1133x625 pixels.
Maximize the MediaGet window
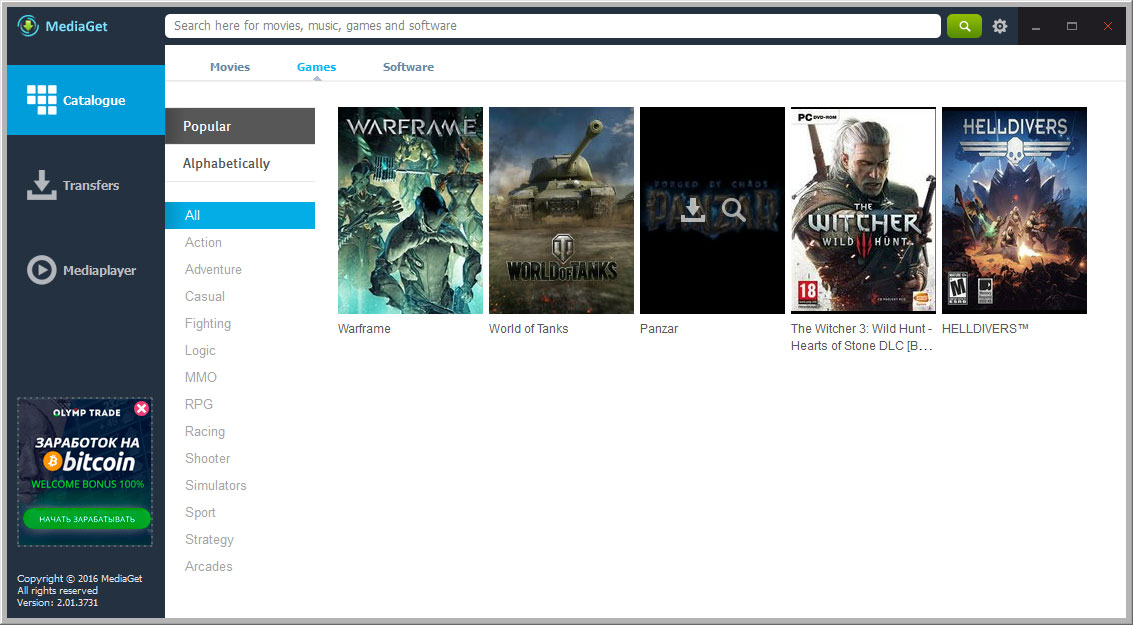click(1072, 27)
